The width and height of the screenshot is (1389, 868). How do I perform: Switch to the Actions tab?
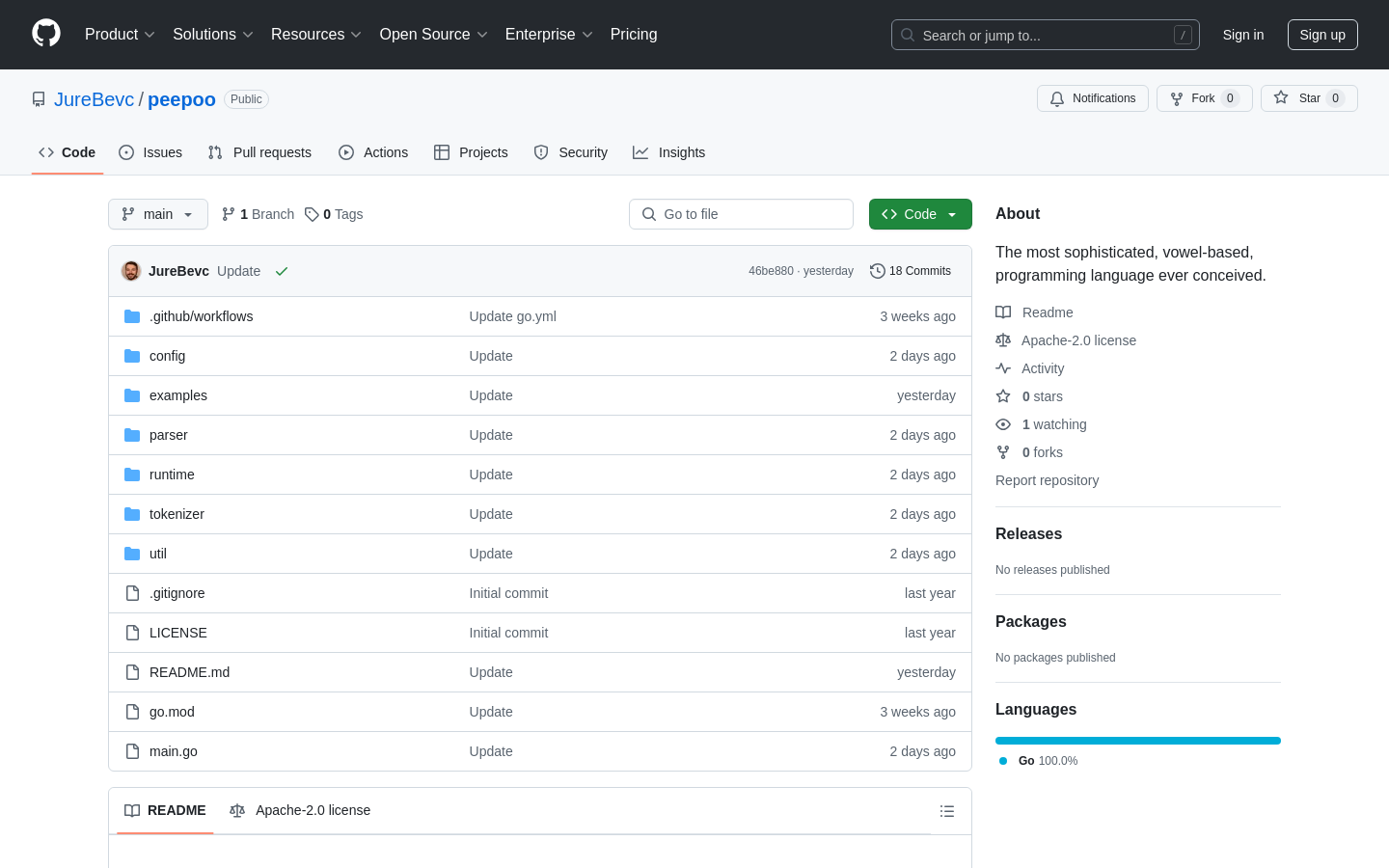pyautogui.click(x=373, y=152)
